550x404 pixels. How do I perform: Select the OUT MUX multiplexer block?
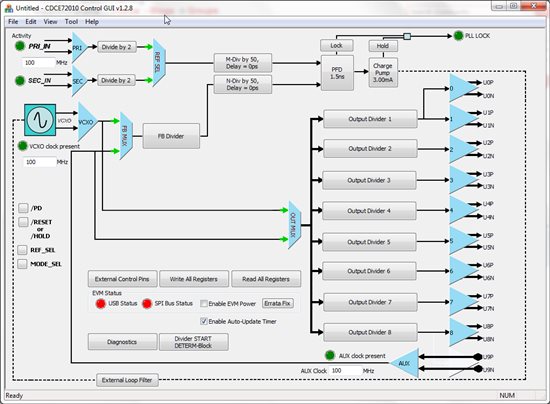[294, 225]
